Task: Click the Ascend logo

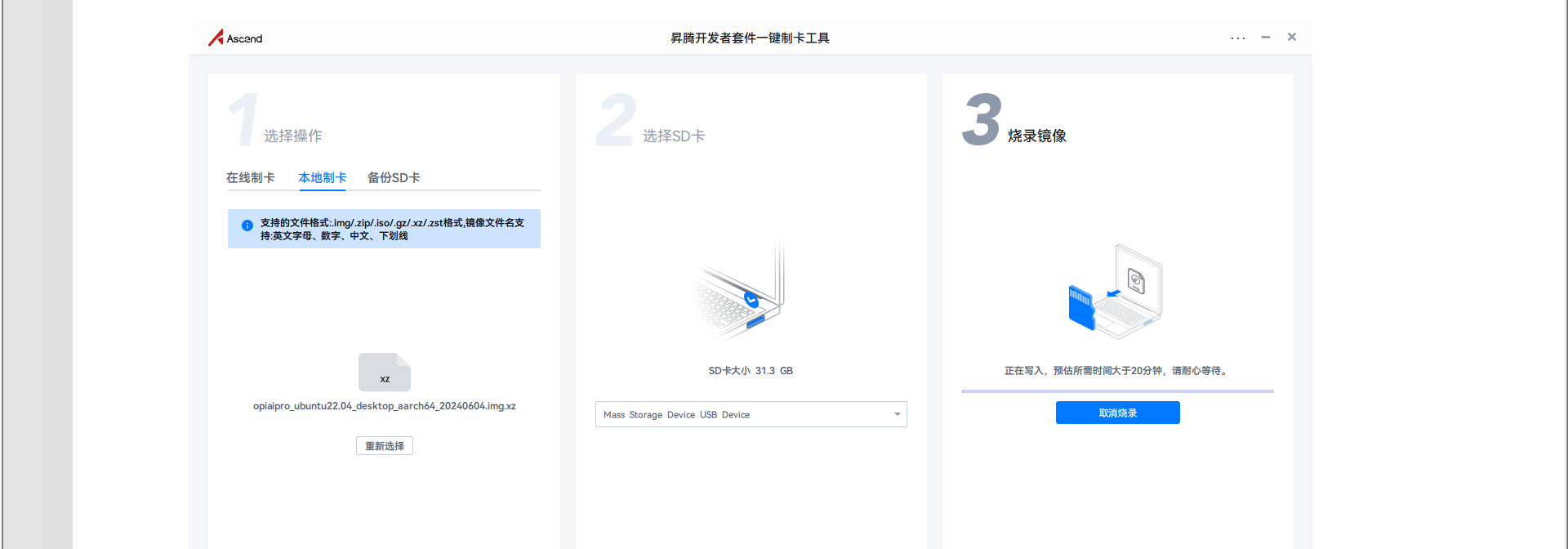Action: (x=235, y=38)
